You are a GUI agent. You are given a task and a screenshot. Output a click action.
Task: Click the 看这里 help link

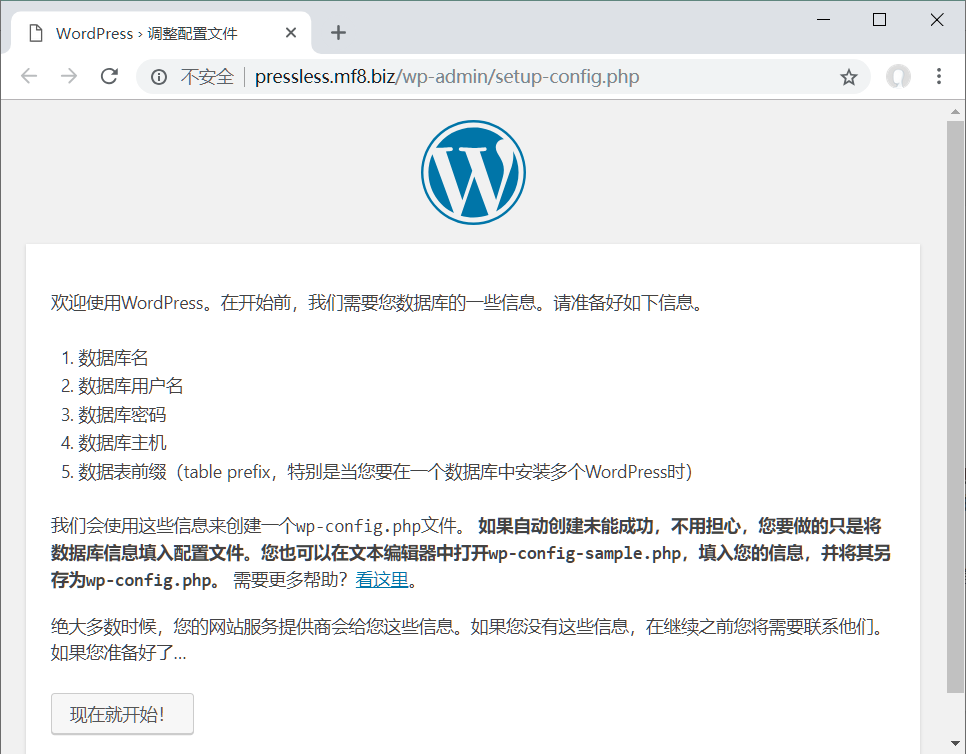[382, 580]
